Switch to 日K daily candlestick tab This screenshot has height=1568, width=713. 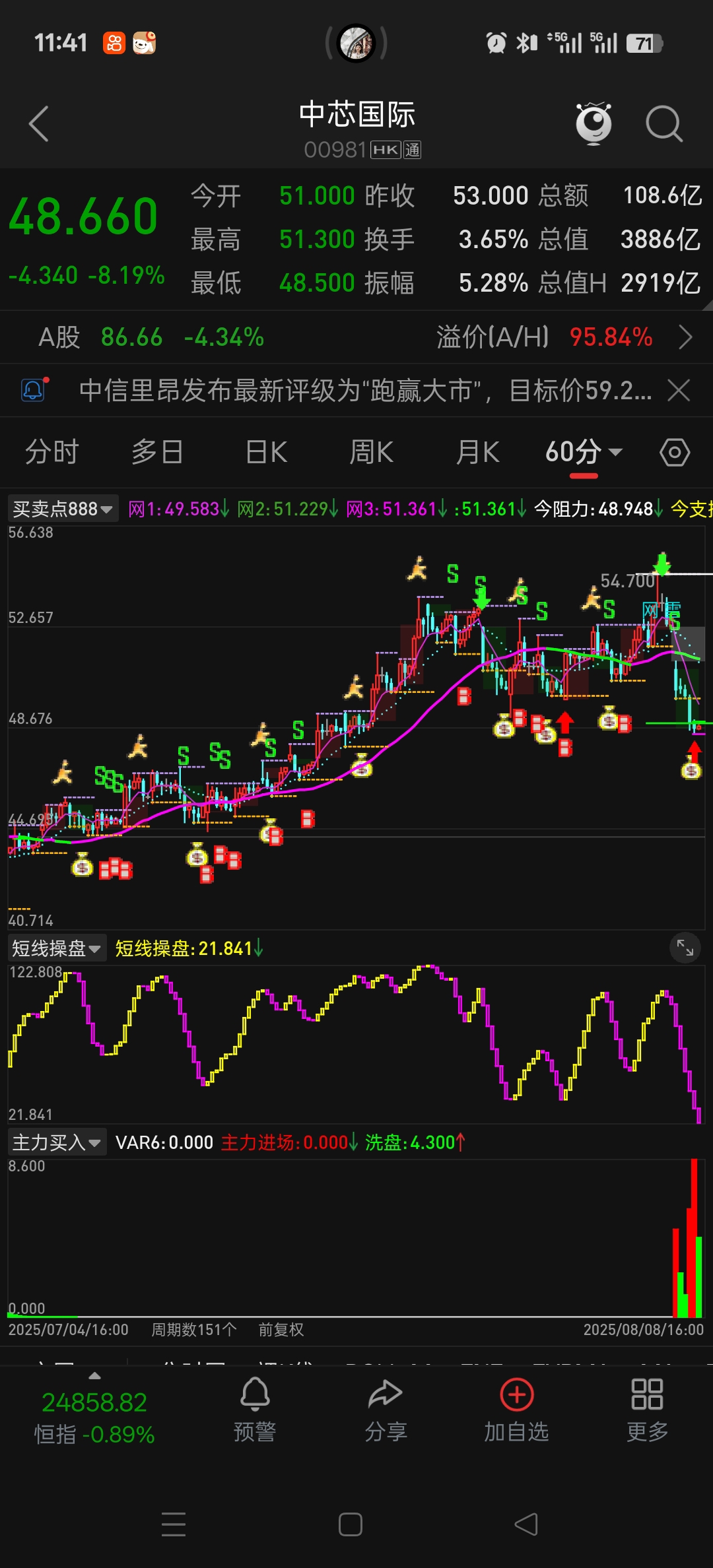(x=266, y=453)
